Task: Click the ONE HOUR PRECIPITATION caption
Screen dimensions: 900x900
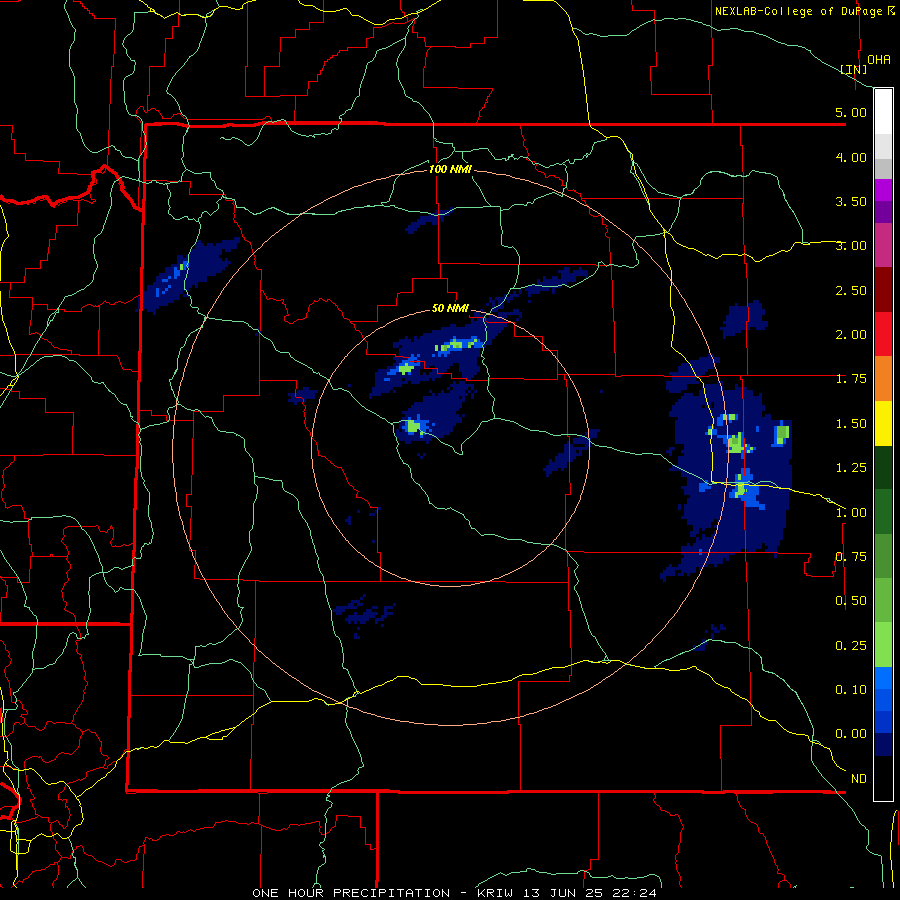Action: [x=351, y=893]
